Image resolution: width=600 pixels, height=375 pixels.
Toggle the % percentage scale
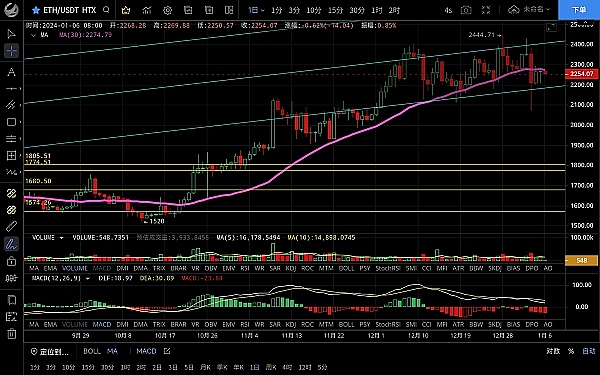coord(571,351)
